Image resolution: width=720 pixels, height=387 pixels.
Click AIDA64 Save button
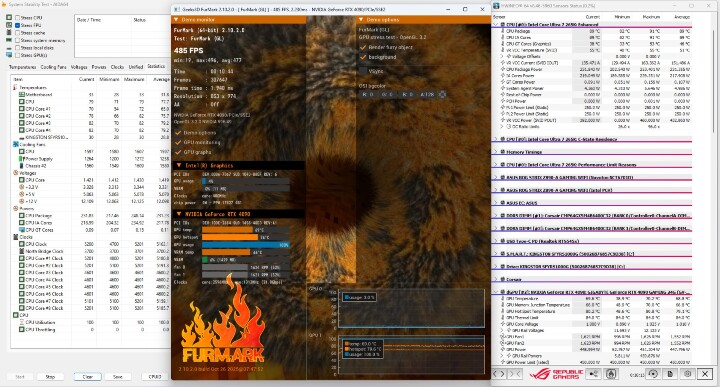(x=118, y=376)
